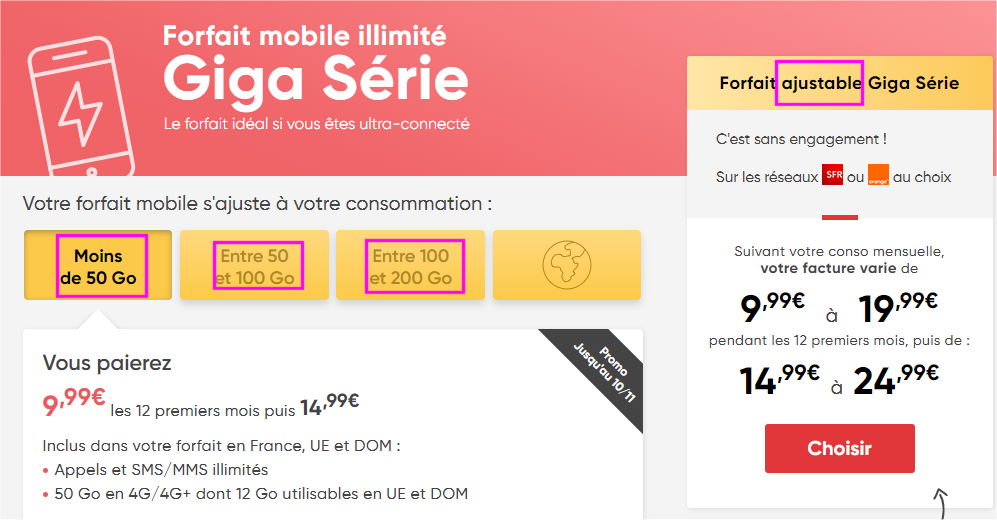Click the 24,99€ price in the sidebar
The image size is (997, 520).
(896, 380)
